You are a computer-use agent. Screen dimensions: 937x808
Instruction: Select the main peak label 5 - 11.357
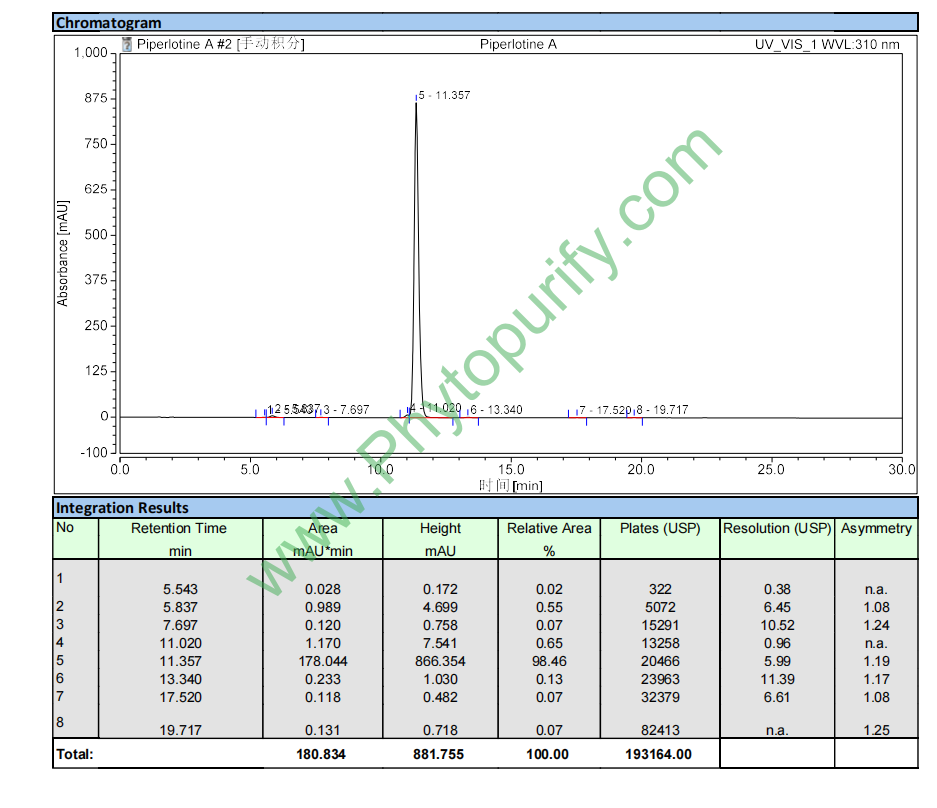[x=444, y=95]
